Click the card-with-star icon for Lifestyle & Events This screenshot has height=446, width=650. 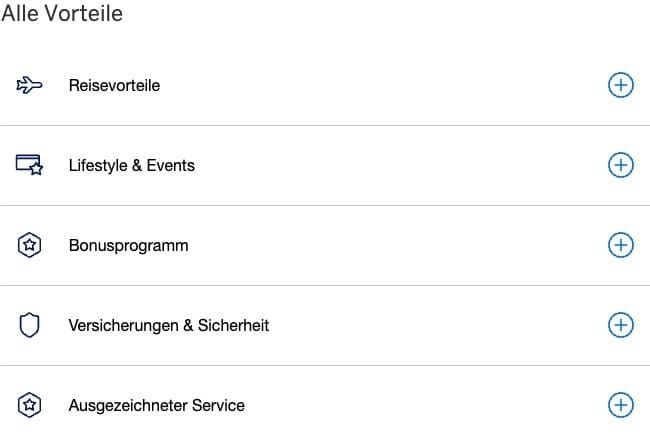pyautogui.click(x=30, y=165)
